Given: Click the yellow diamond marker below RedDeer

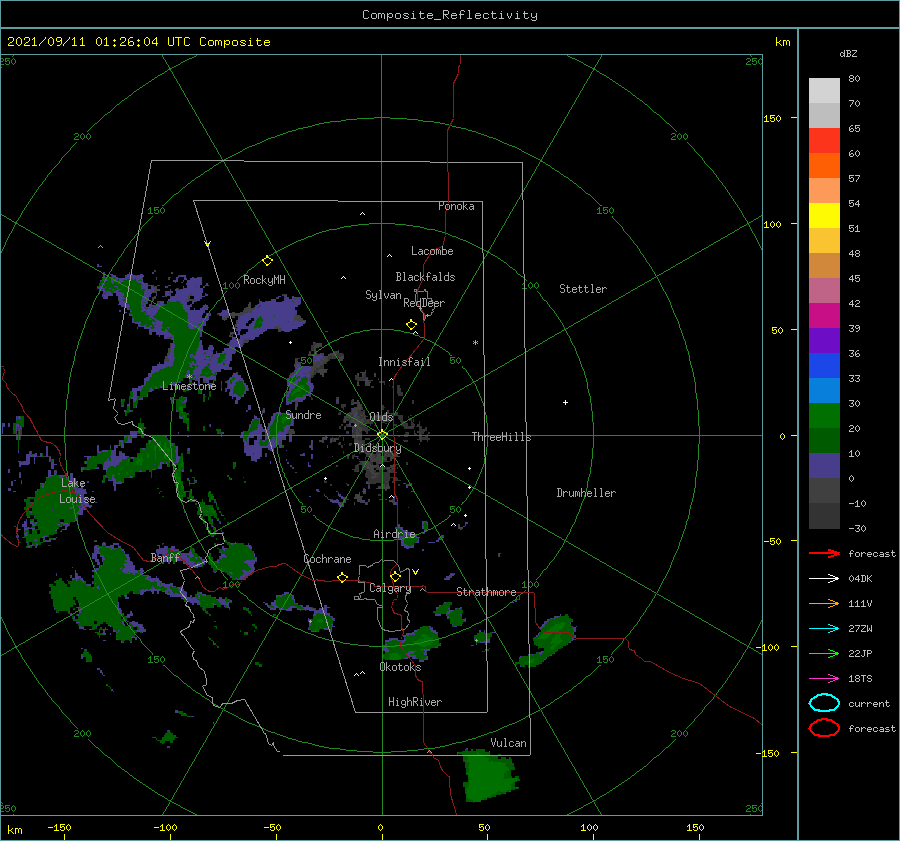Looking at the screenshot, I should [x=412, y=325].
